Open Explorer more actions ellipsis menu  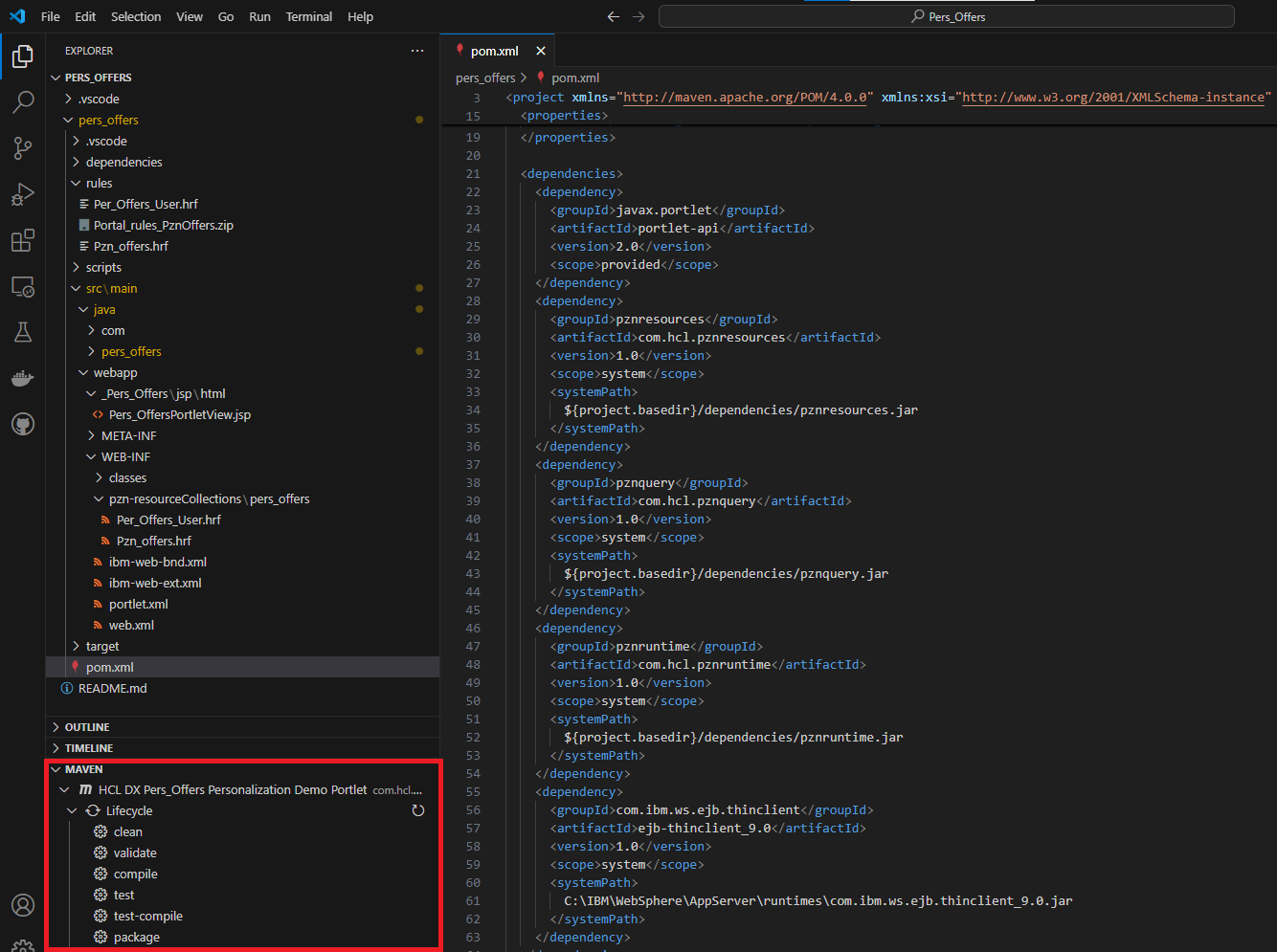click(x=417, y=51)
